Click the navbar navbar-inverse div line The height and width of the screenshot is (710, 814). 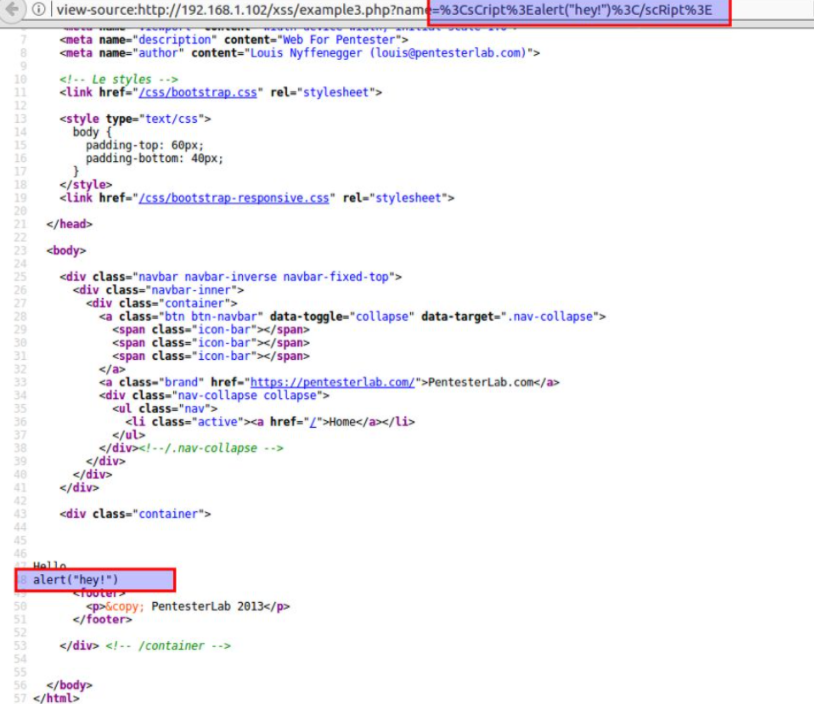tap(230, 277)
